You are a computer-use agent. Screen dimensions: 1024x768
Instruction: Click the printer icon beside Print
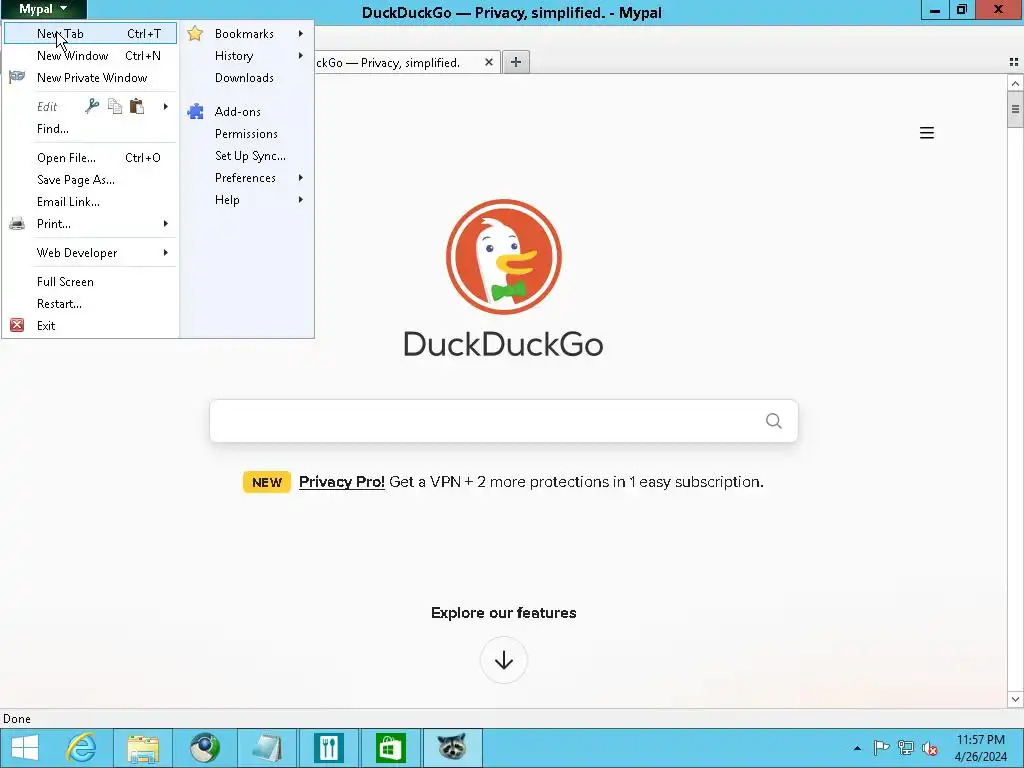coord(17,224)
